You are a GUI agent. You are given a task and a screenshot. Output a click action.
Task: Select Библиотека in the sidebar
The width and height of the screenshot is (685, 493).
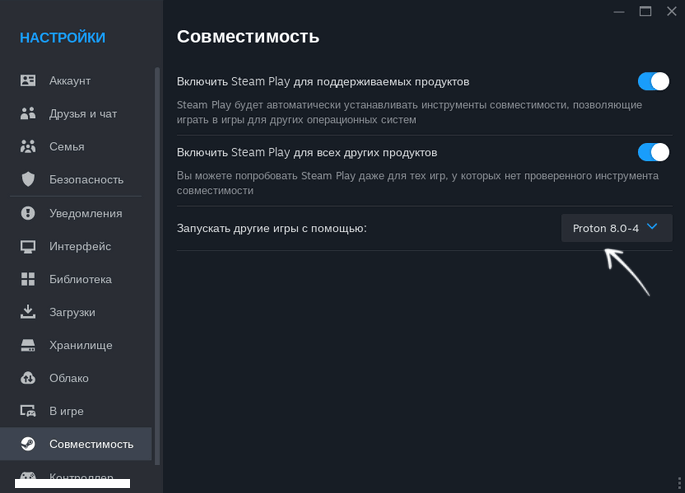[x=76, y=279]
